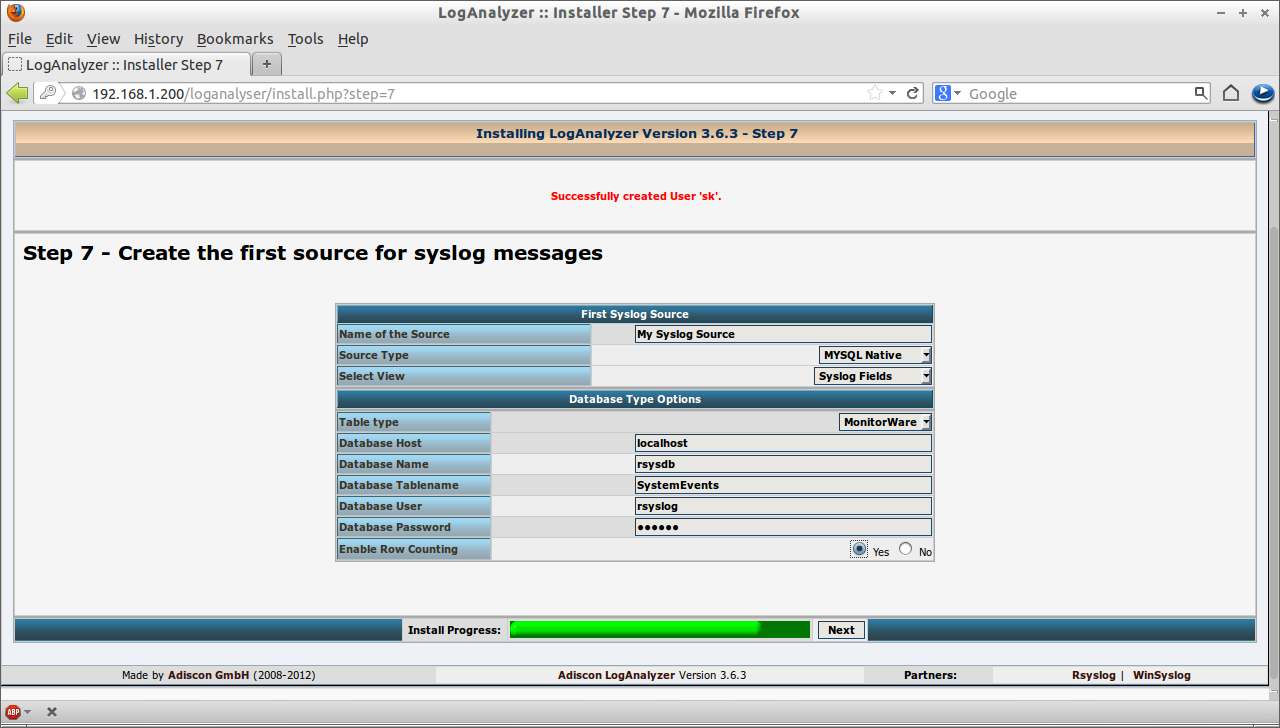
Task: Click the Database Host field
Action: coord(783,443)
